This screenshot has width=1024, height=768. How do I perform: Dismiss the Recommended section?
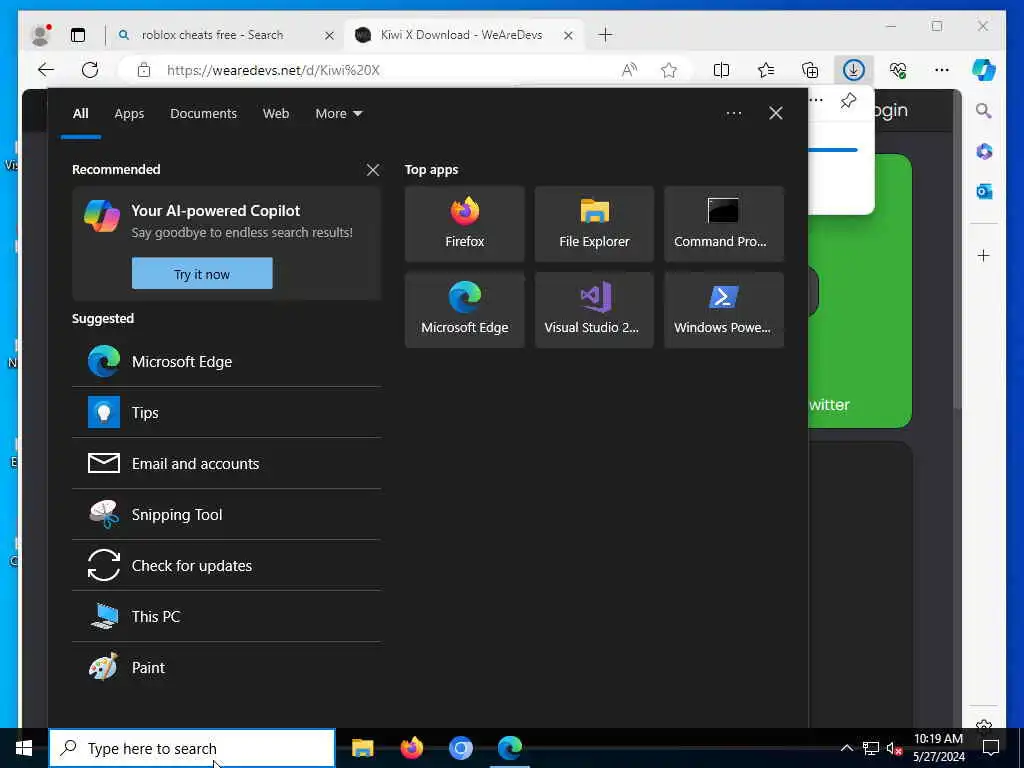[372, 170]
